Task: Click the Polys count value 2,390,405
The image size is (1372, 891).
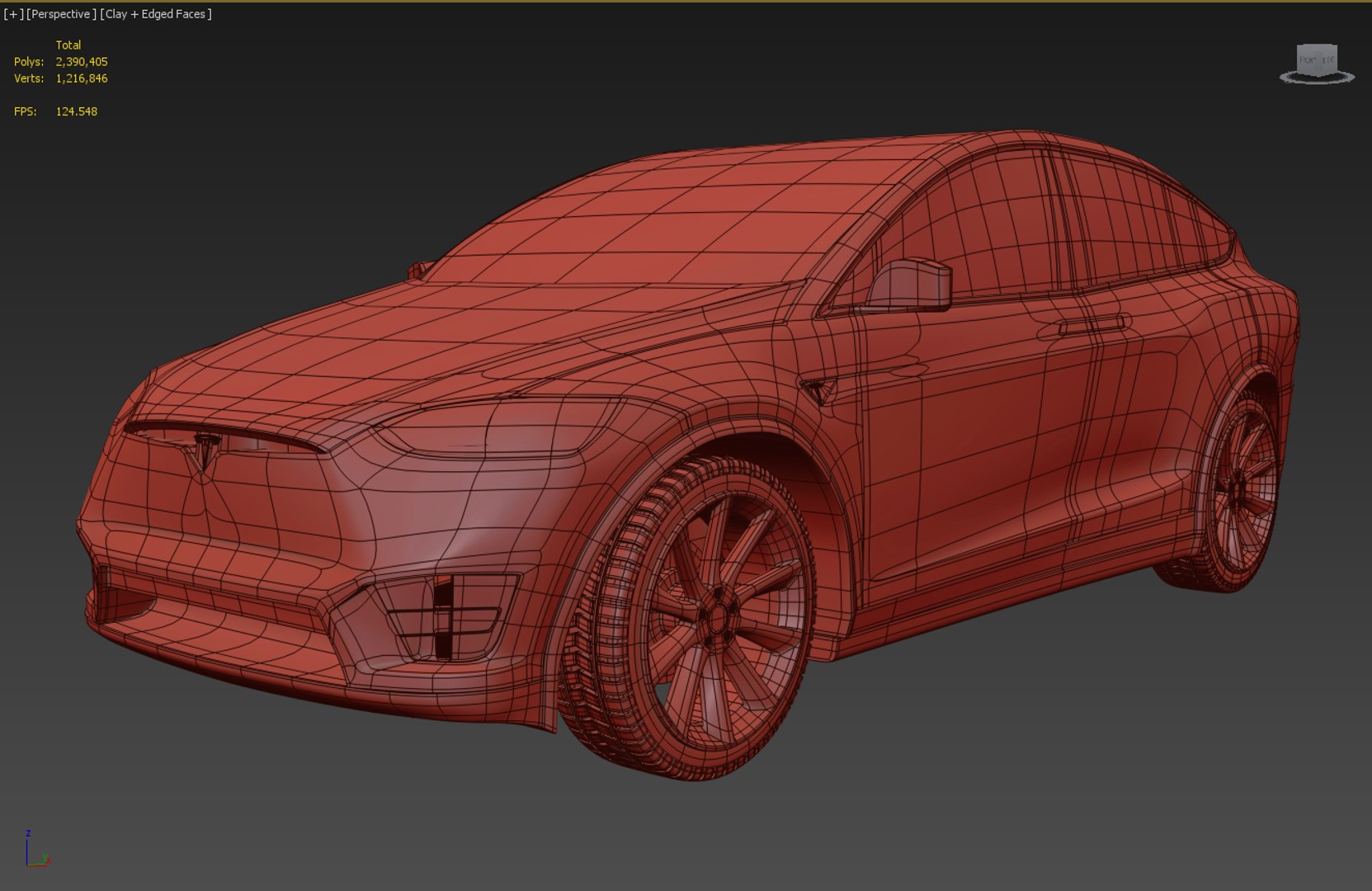Action: click(x=82, y=62)
